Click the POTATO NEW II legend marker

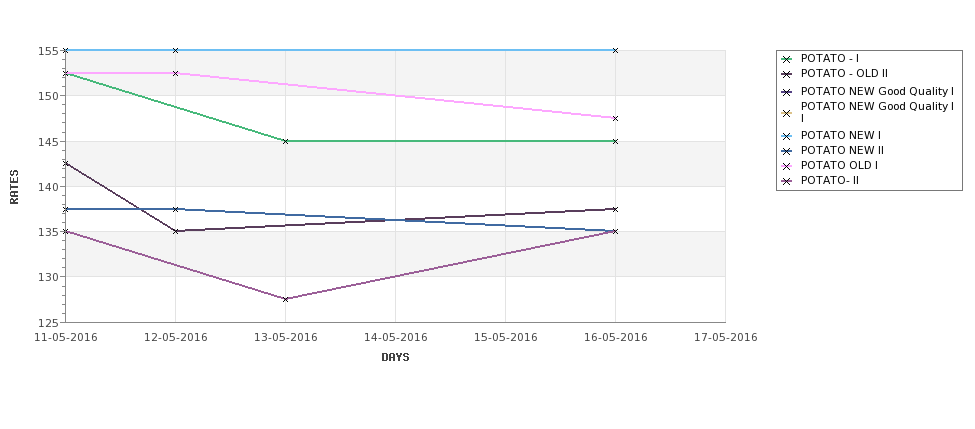coord(787,151)
